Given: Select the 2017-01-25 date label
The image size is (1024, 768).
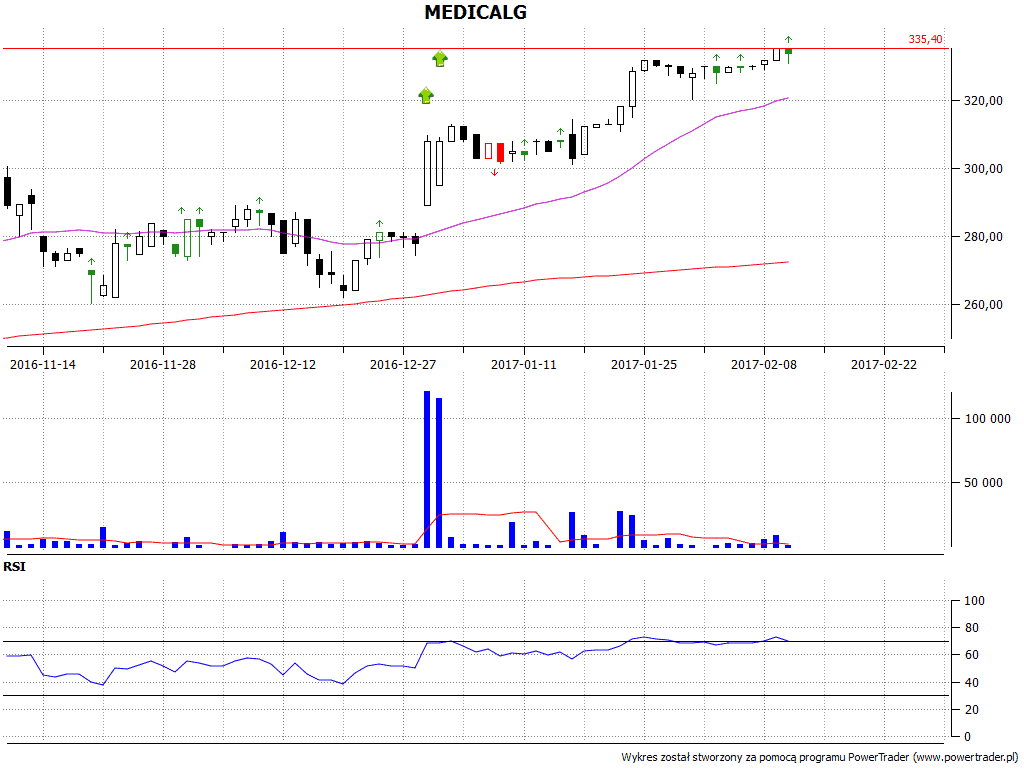Looking at the screenshot, I should 643,365.
